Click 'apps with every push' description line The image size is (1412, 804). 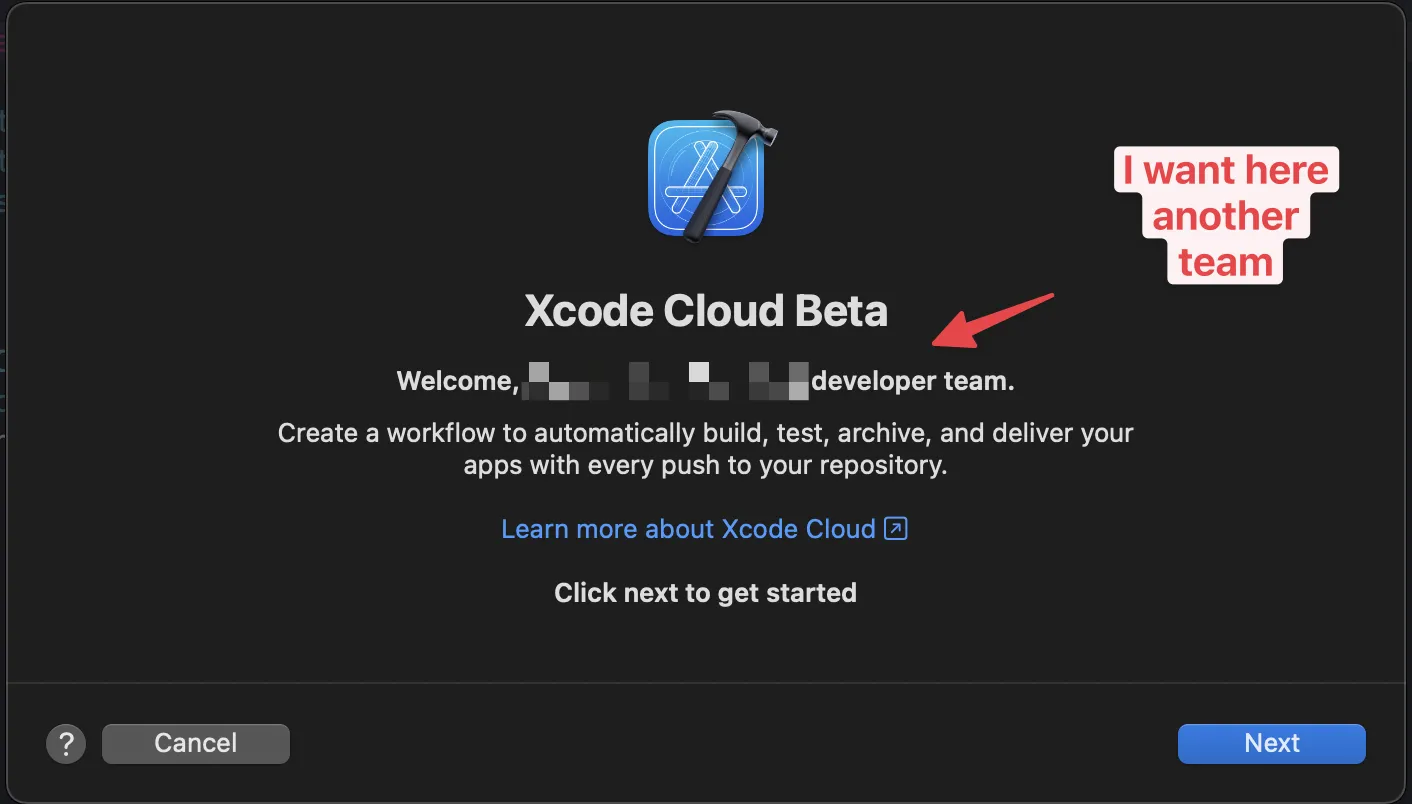tap(705, 465)
